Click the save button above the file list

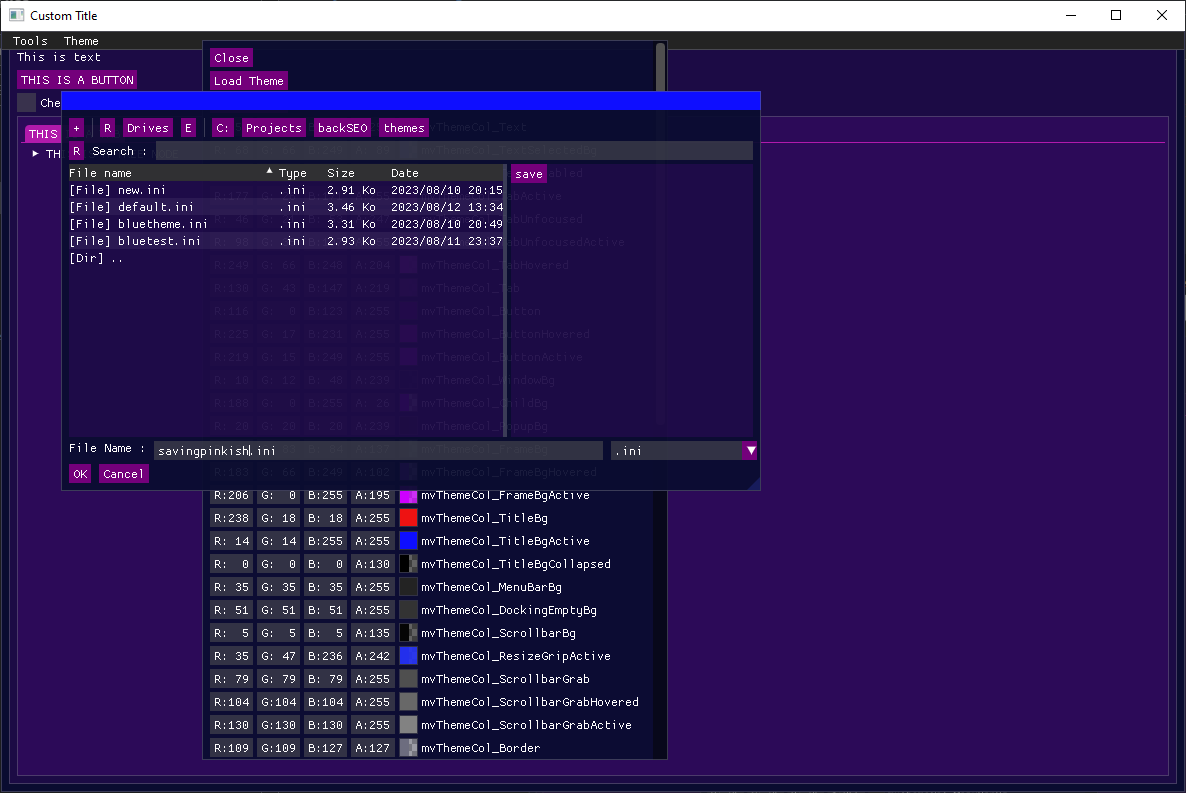coord(528,173)
